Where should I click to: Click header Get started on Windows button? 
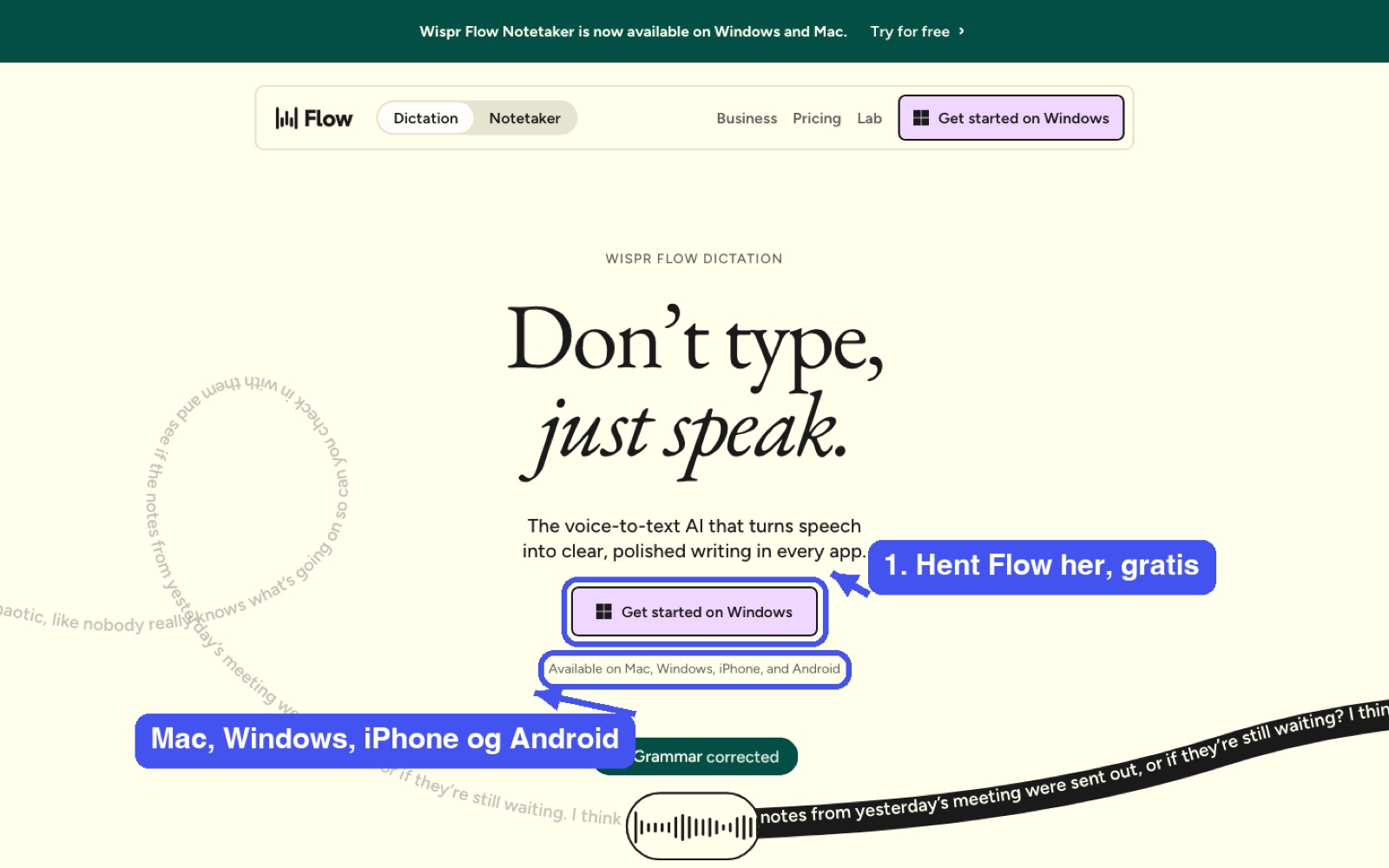click(1010, 118)
